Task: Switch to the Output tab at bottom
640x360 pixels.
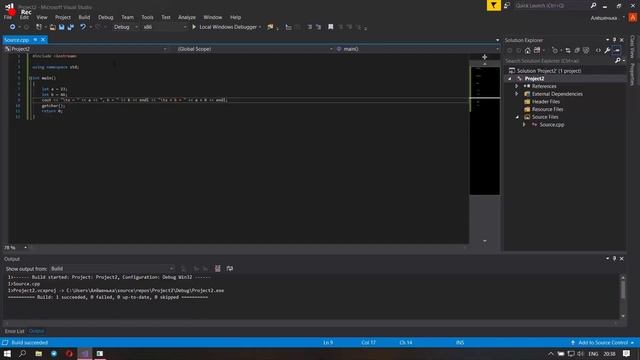Action: 36,331
